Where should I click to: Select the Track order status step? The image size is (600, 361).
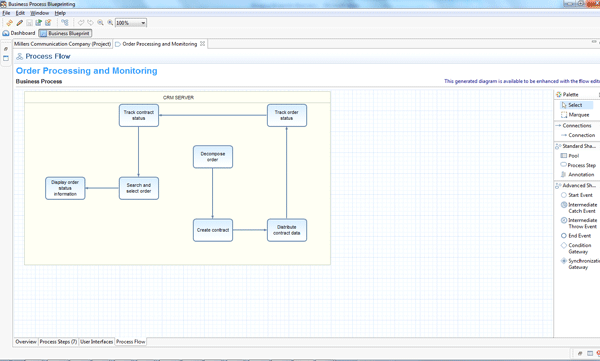(287, 115)
